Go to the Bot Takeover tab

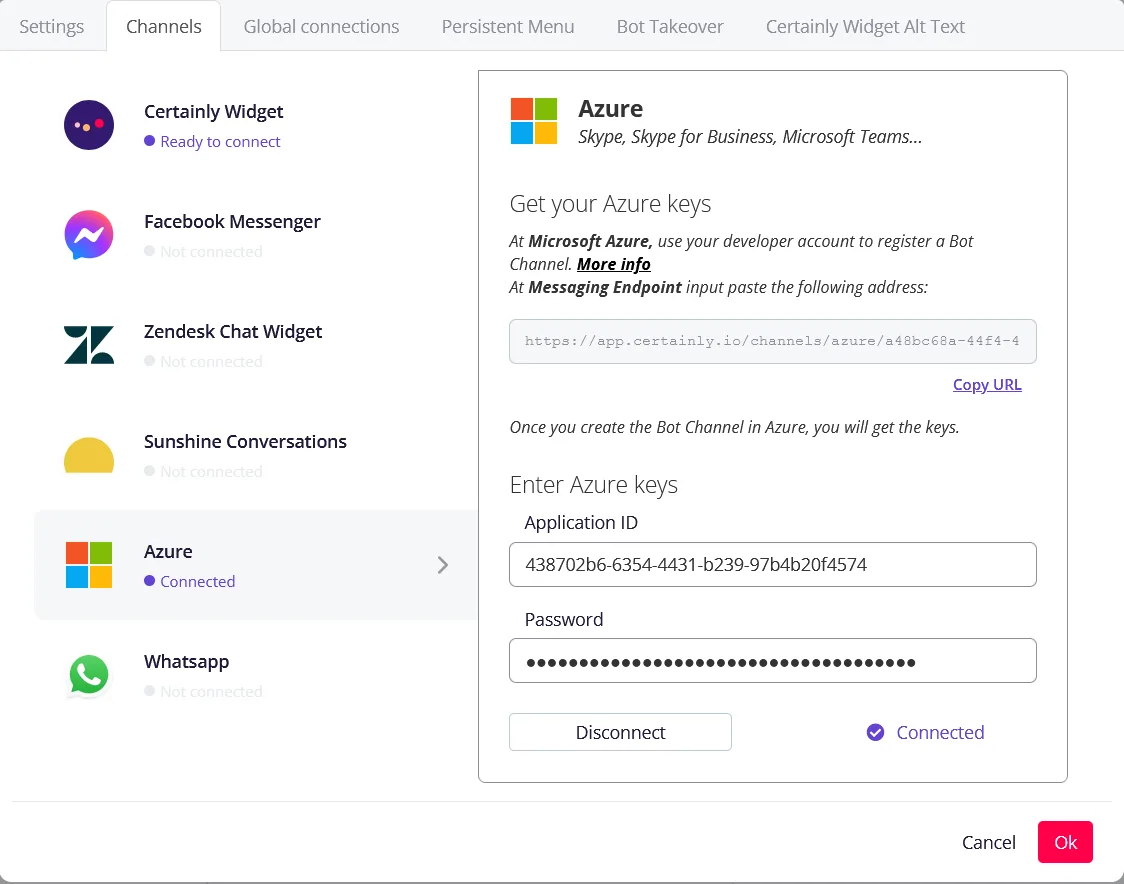click(x=670, y=27)
